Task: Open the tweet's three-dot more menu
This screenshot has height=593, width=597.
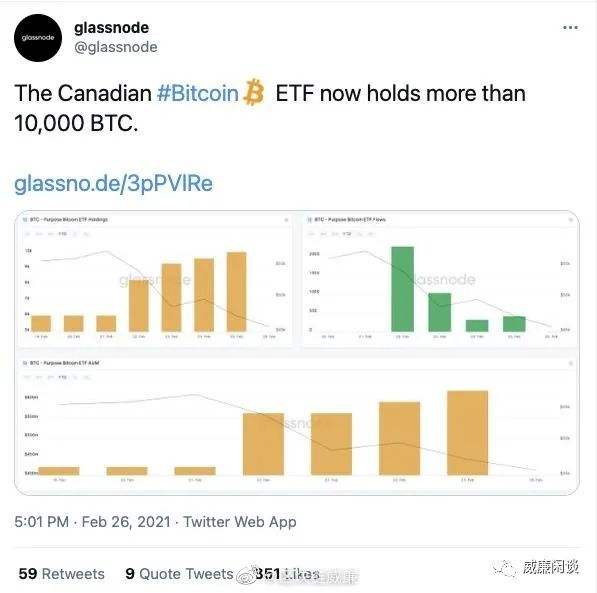Action: tap(570, 27)
